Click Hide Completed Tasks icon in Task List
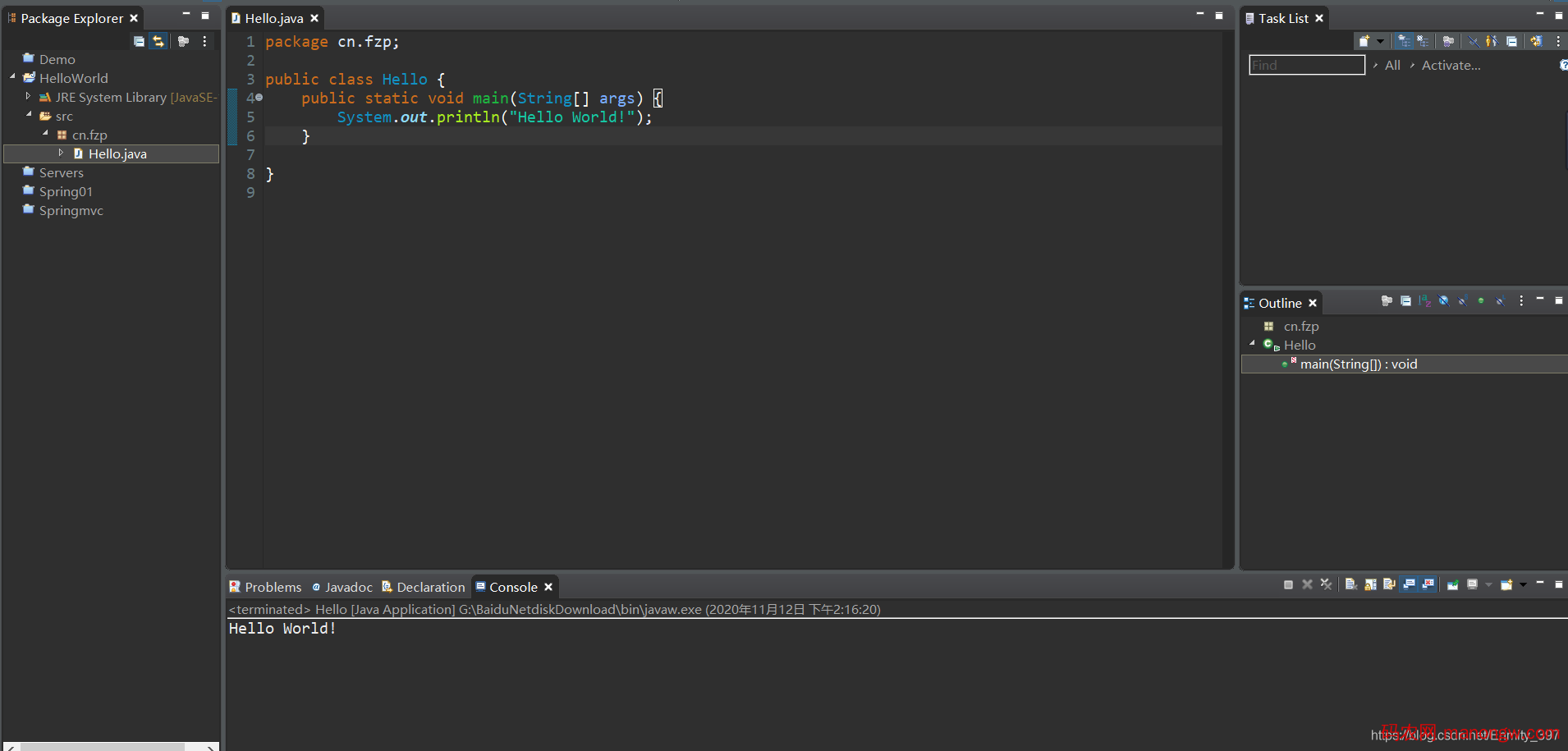Viewport: 1568px width, 751px height. 1474,41
